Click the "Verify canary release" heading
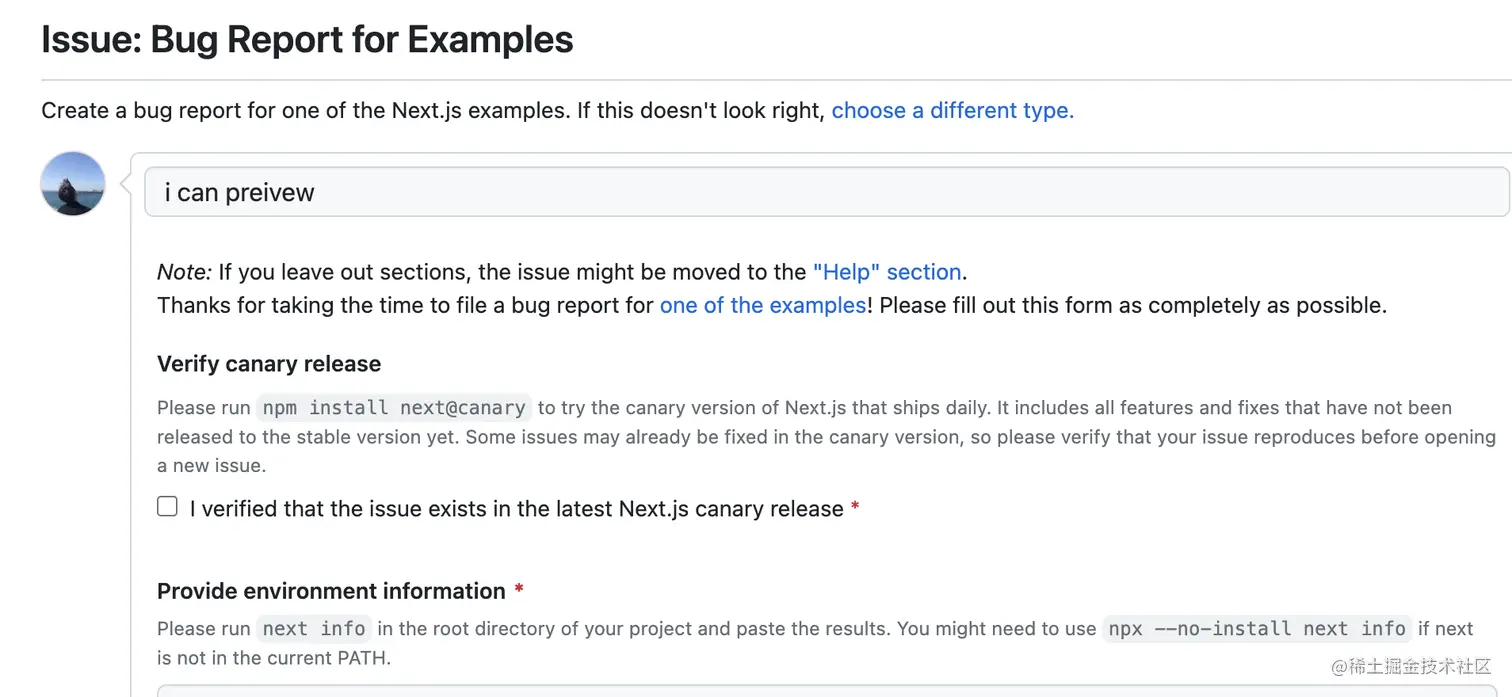The image size is (1512, 697). point(269,364)
